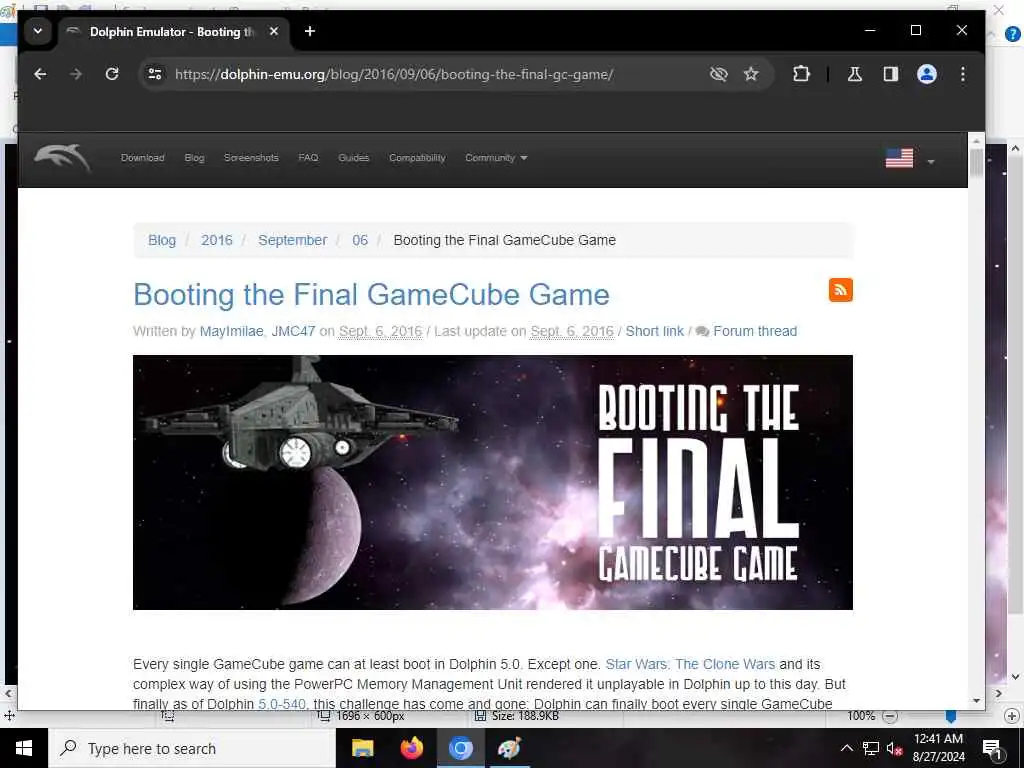Toggle the browser side panel icon

click(x=891, y=74)
